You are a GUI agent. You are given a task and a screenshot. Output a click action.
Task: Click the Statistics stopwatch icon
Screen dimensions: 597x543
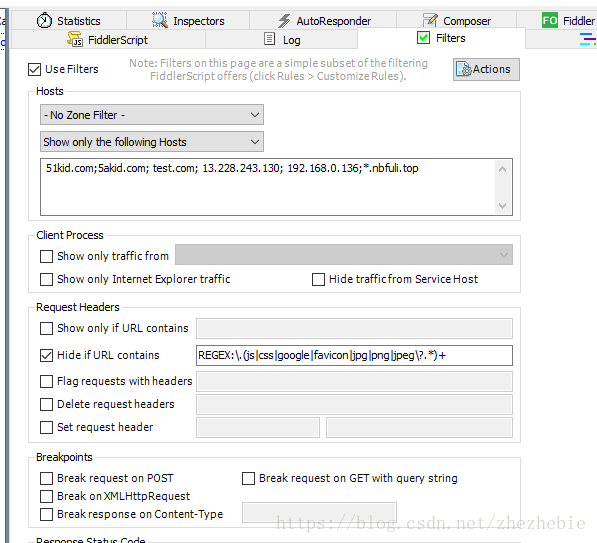coord(44,20)
